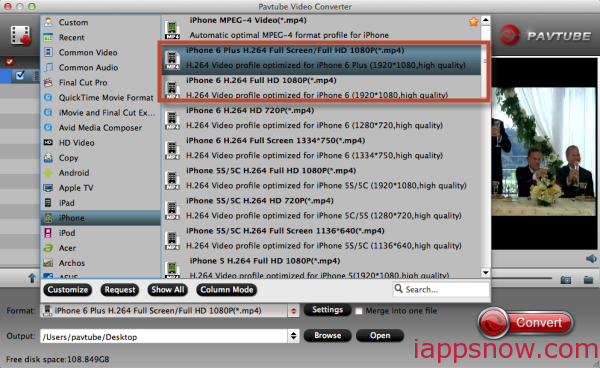
Task: Click the move up arrow icon
Action: pos(32,278)
